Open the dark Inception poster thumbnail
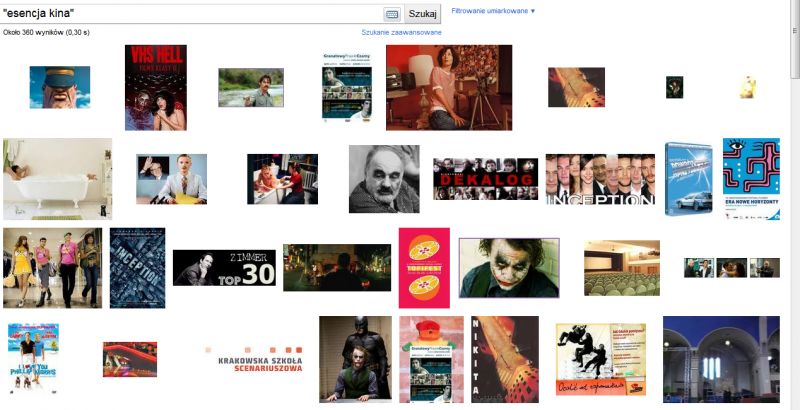The width and height of the screenshot is (800, 410). 138,268
